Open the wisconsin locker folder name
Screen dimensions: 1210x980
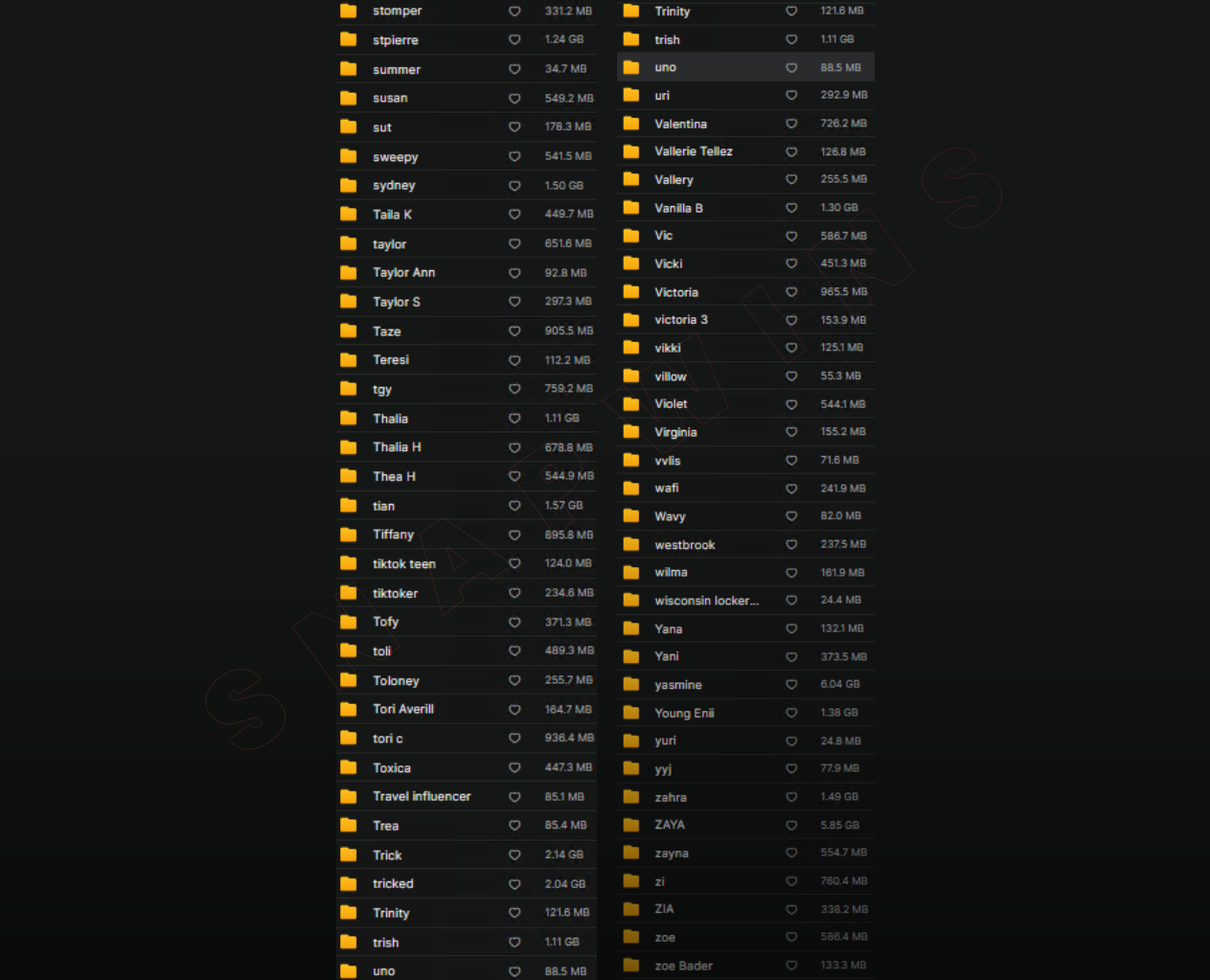[x=706, y=601]
